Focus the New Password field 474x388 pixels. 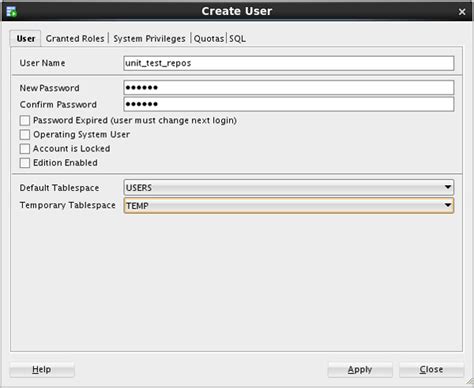point(289,88)
